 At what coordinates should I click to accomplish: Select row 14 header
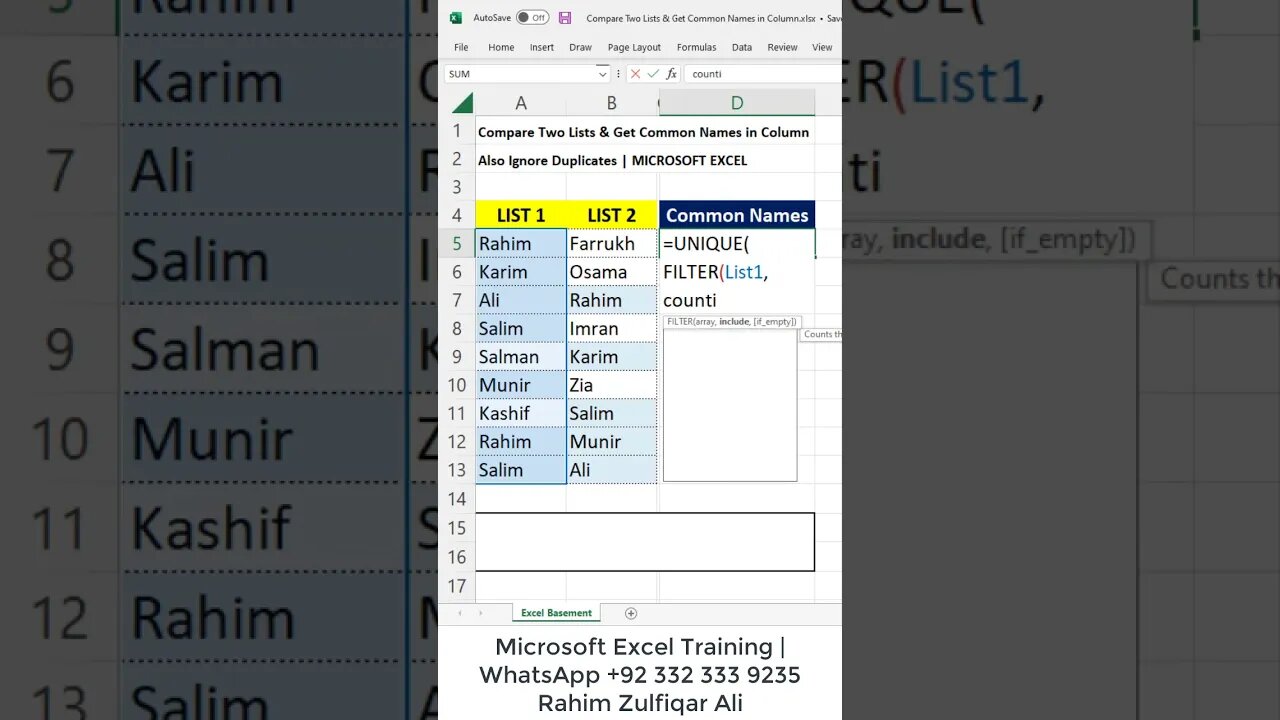457,498
